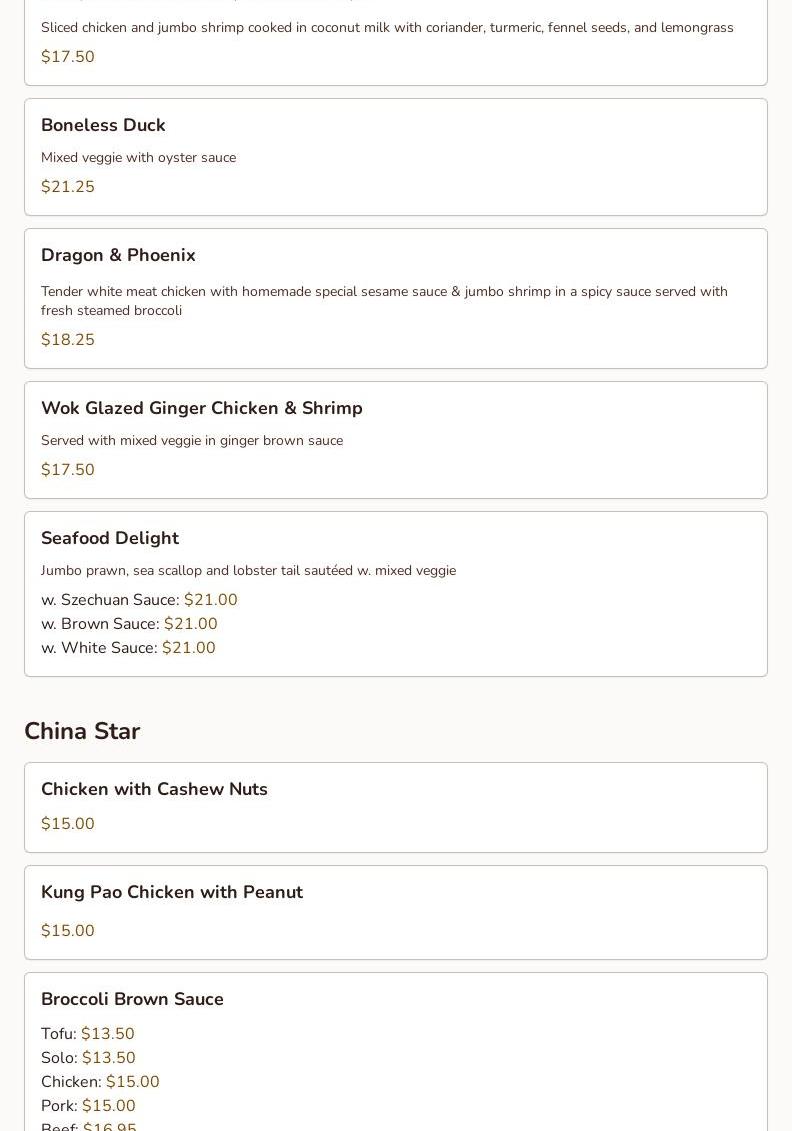Image resolution: width=792 pixels, height=1131 pixels.
Task: Pick the Chicken option at $15.00 under Broccoli
Action: point(100,1081)
